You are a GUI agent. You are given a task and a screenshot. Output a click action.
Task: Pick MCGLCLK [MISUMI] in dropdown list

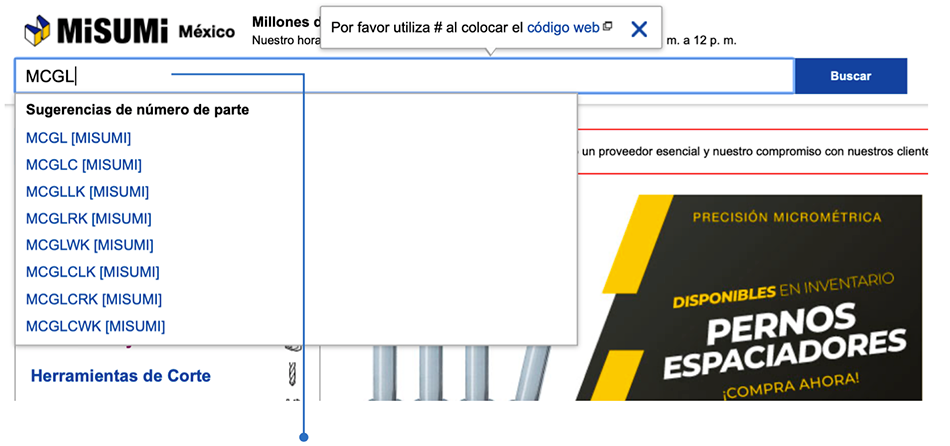click(x=92, y=272)
